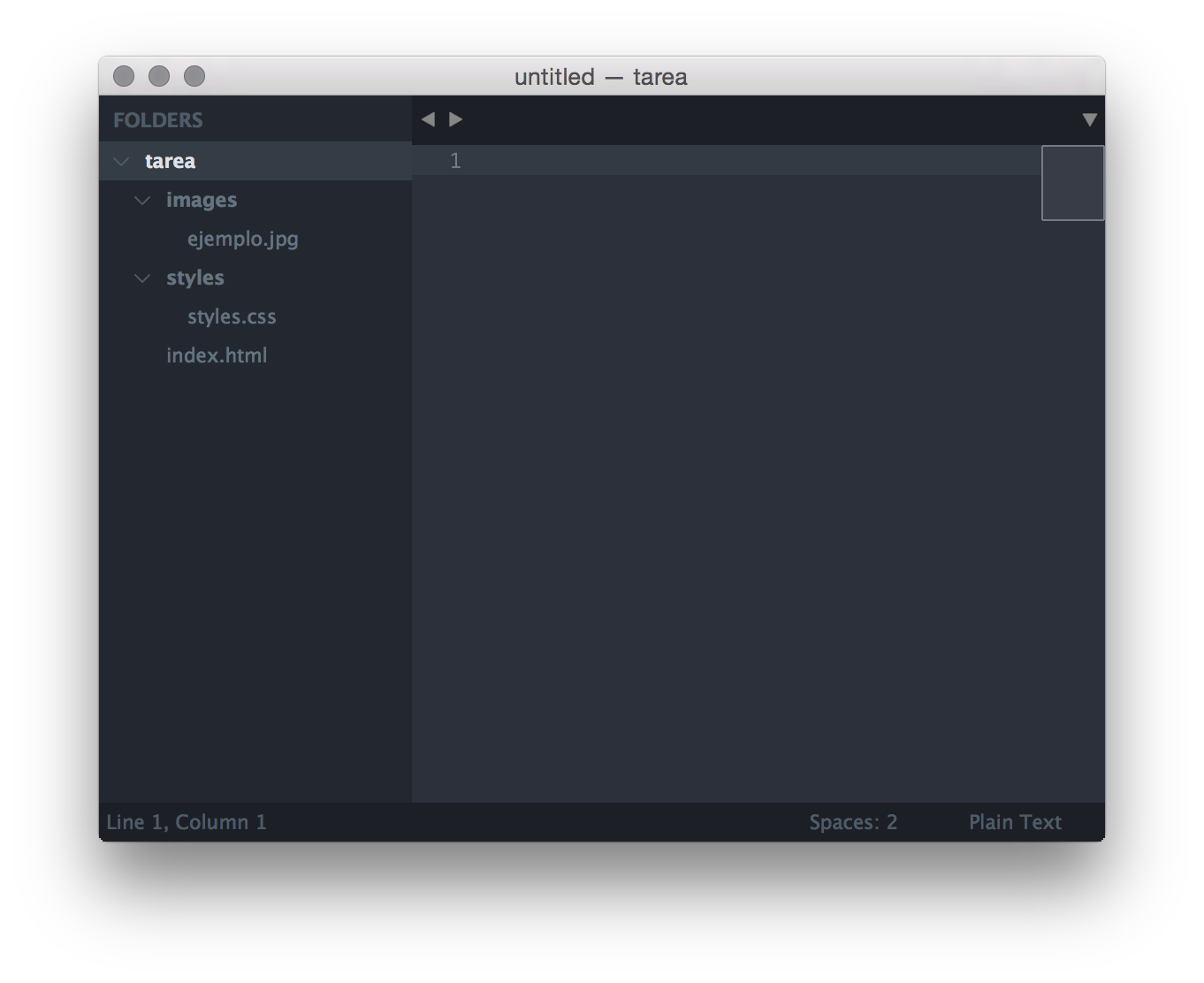Open the Plain Text syntax selector
Screen dimensions: 1204x983
pos(1015,823)
